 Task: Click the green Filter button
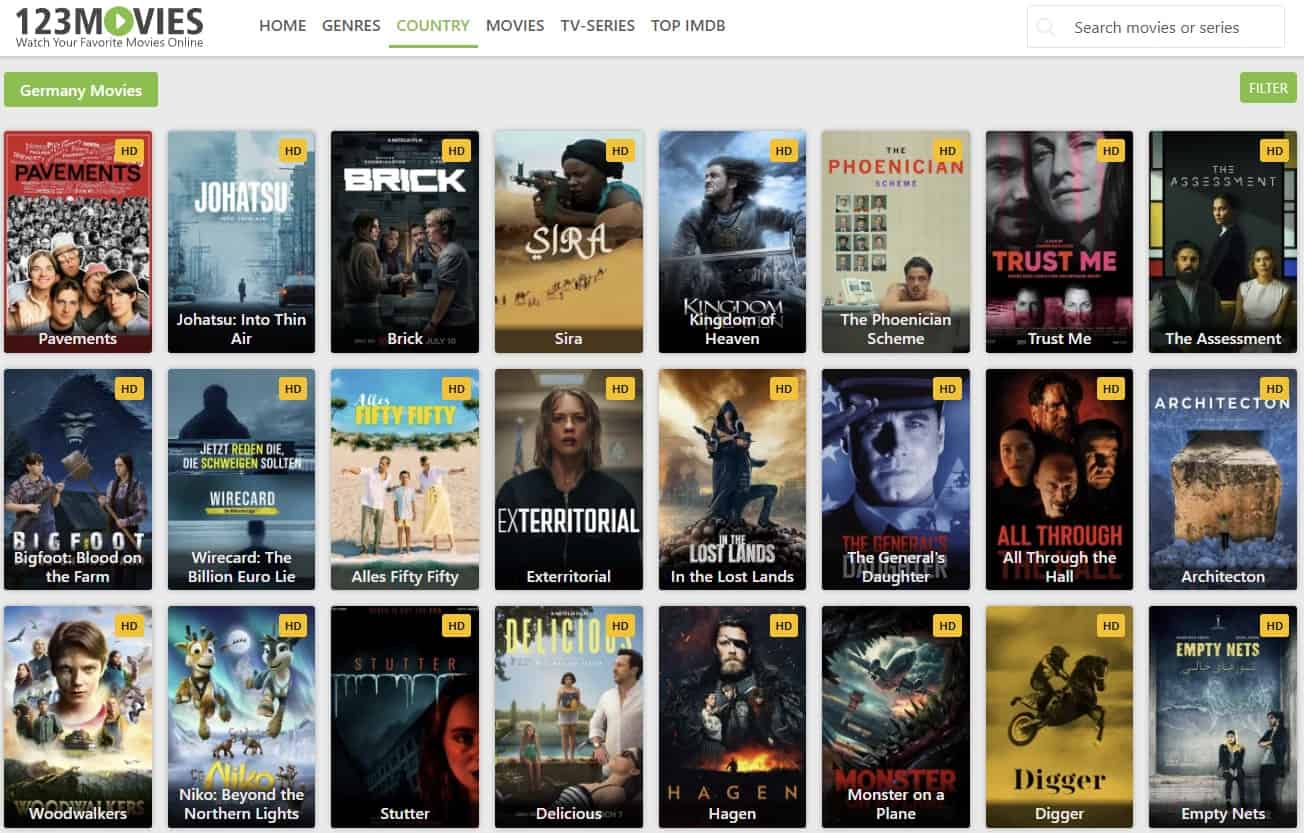[x=1268, y=88]
